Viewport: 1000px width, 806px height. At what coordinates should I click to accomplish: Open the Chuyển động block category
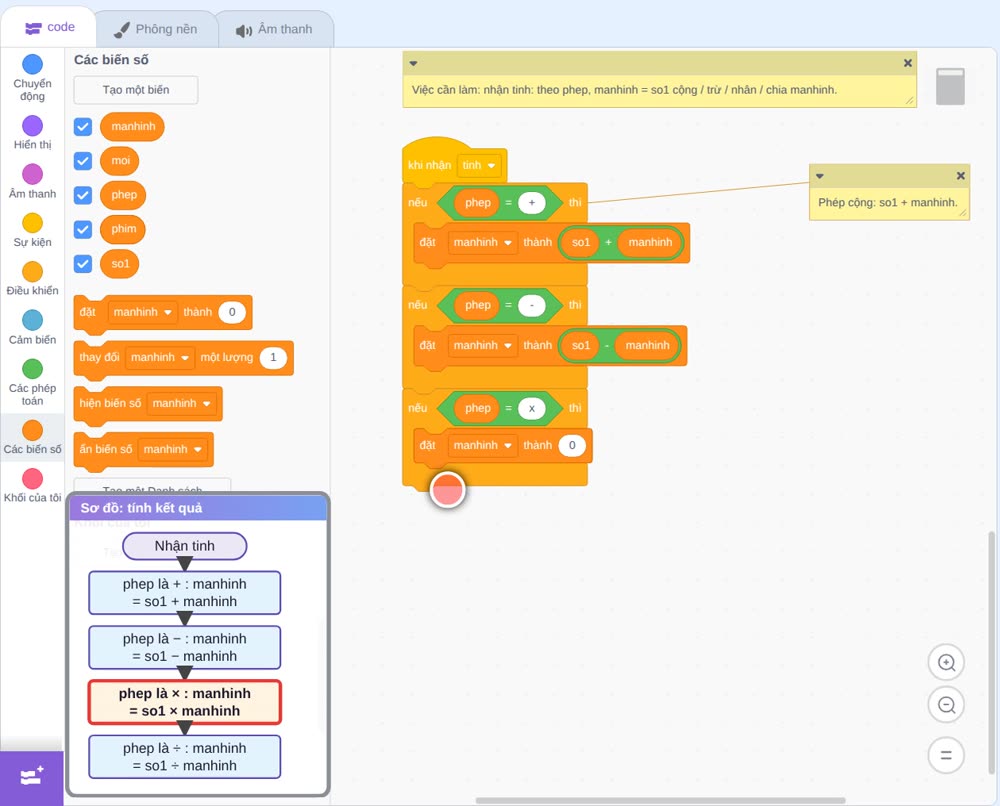tap(32, 78)
